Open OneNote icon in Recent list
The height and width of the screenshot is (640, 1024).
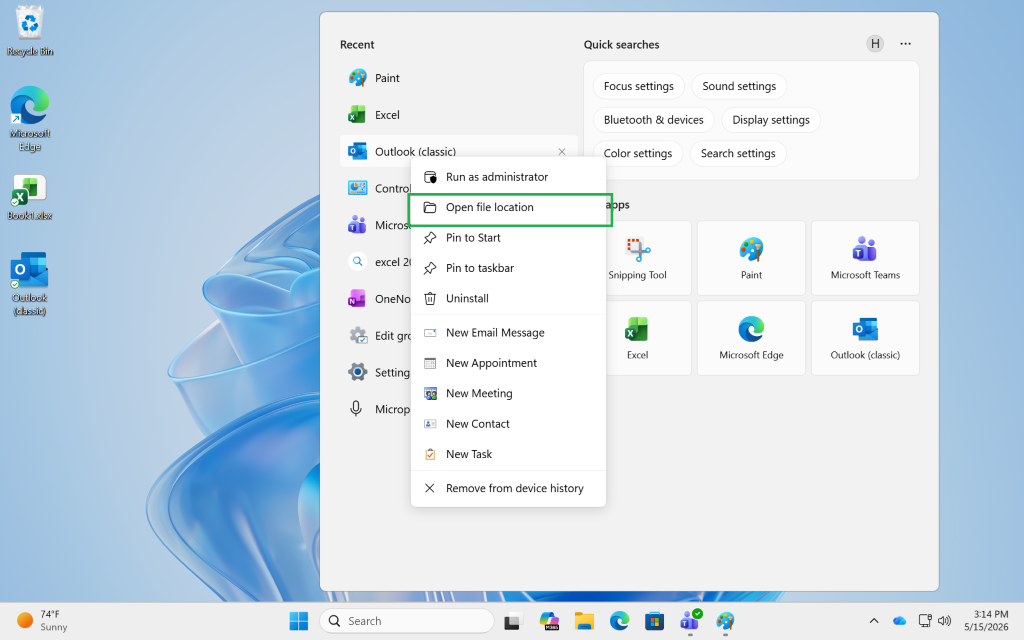point(357,298)
